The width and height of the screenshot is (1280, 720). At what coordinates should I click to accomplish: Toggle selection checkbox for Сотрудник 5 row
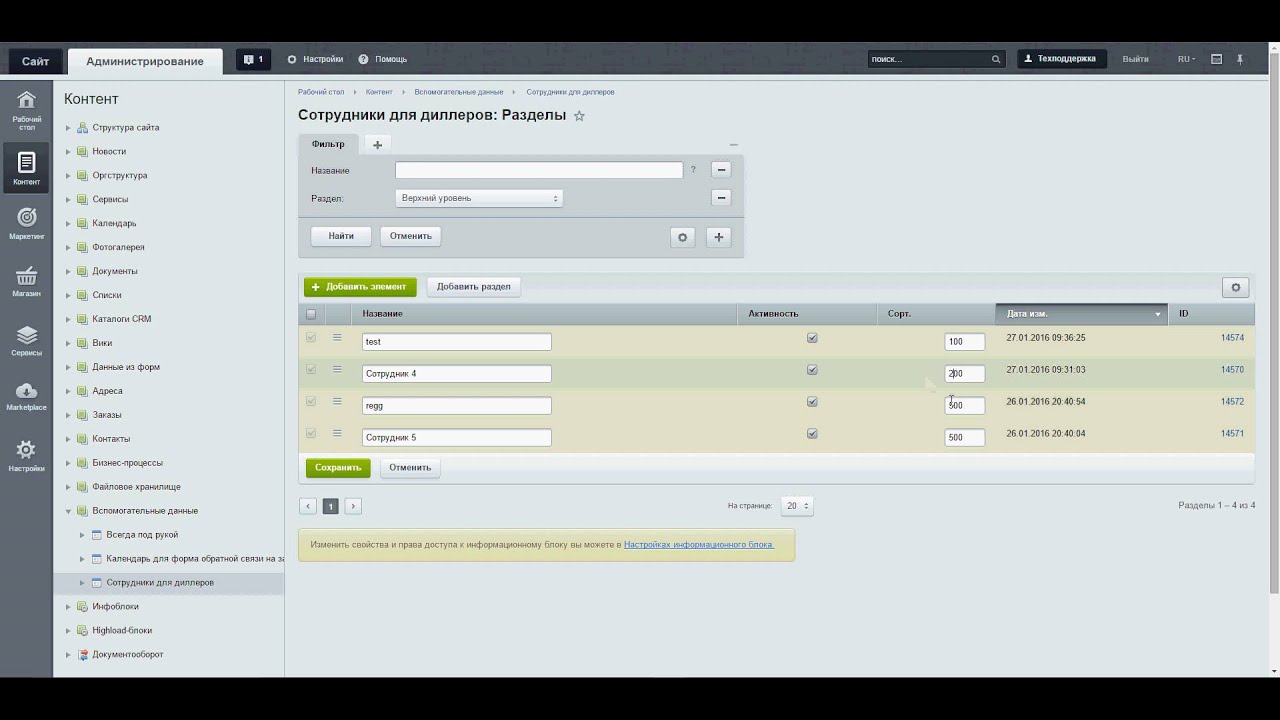point(311,434)
